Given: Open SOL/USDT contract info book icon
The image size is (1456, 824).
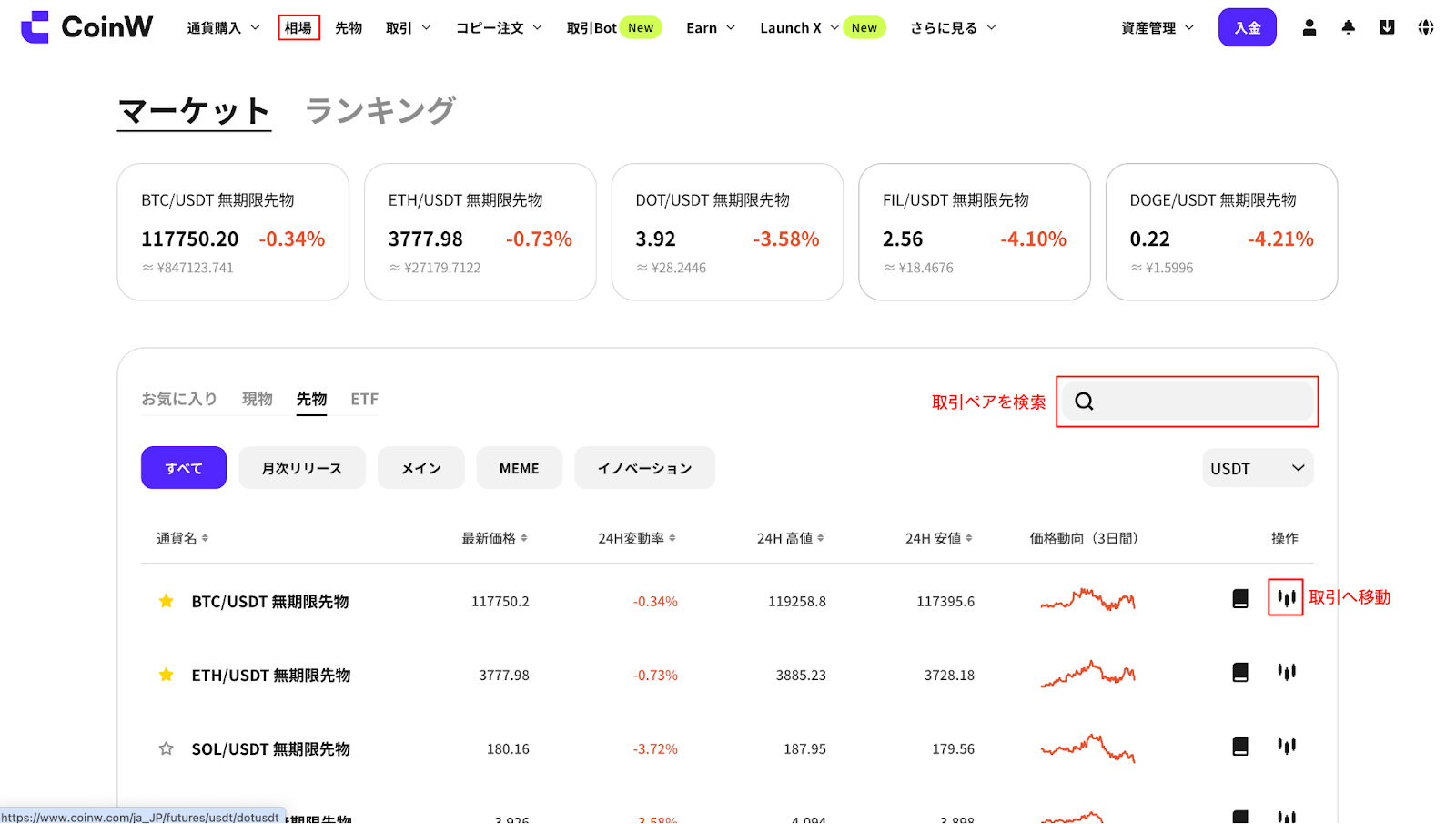Looking at the screenshot, I should tap(1240, 746).
